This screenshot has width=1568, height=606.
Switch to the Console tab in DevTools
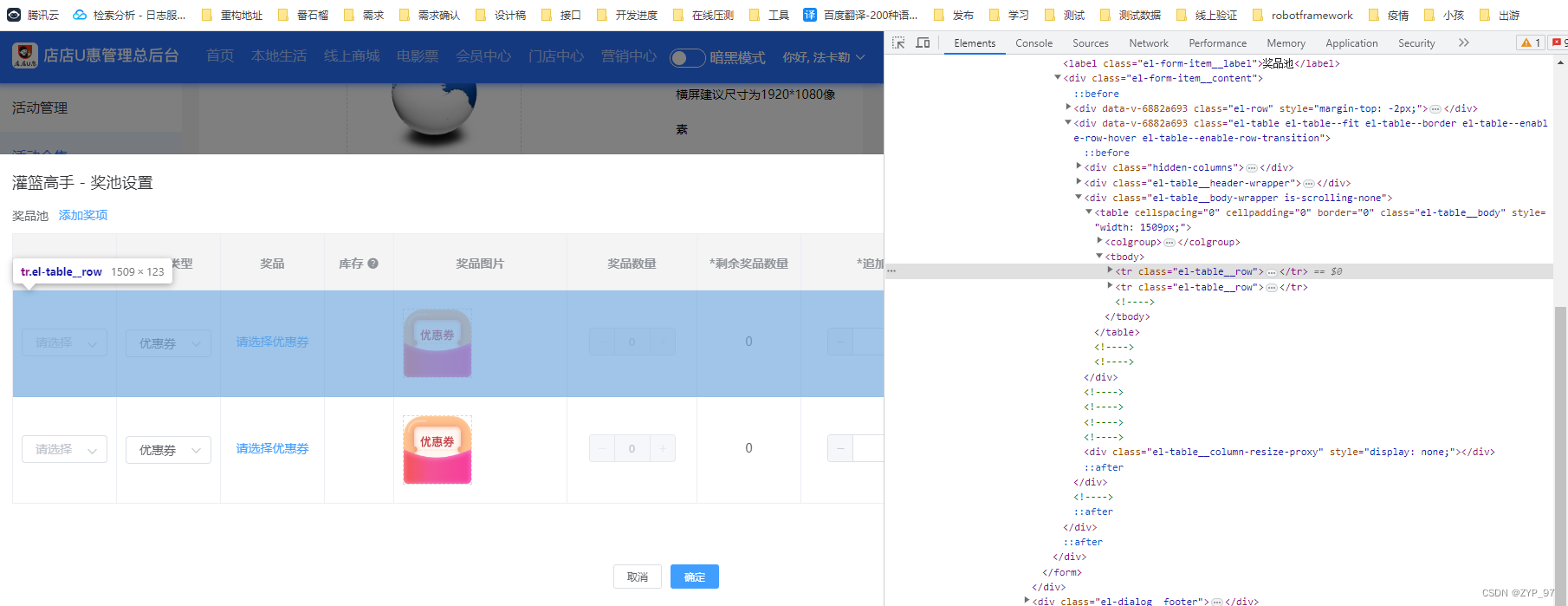click(1034, 42)
